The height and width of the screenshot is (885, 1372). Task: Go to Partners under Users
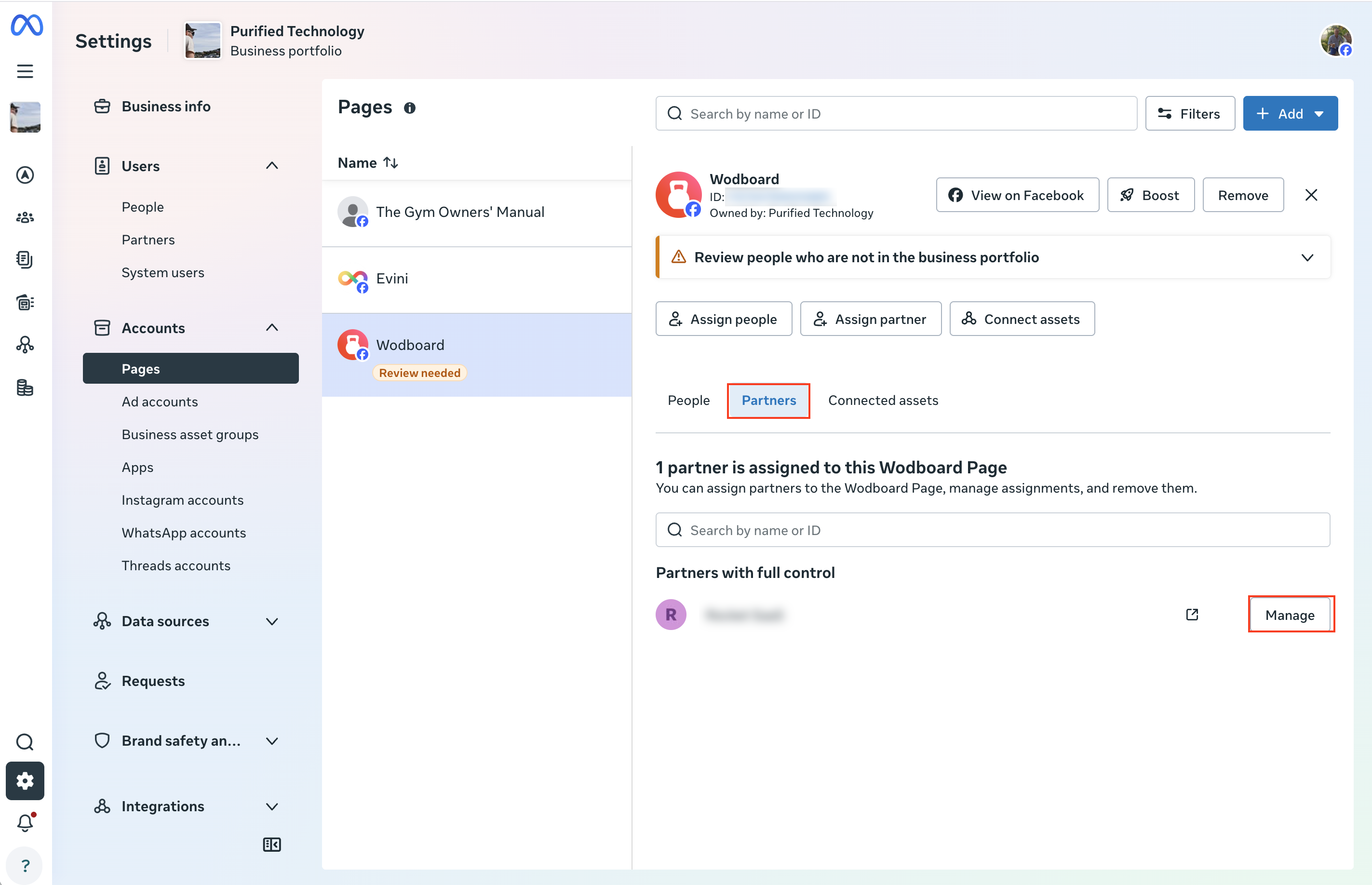148,240
